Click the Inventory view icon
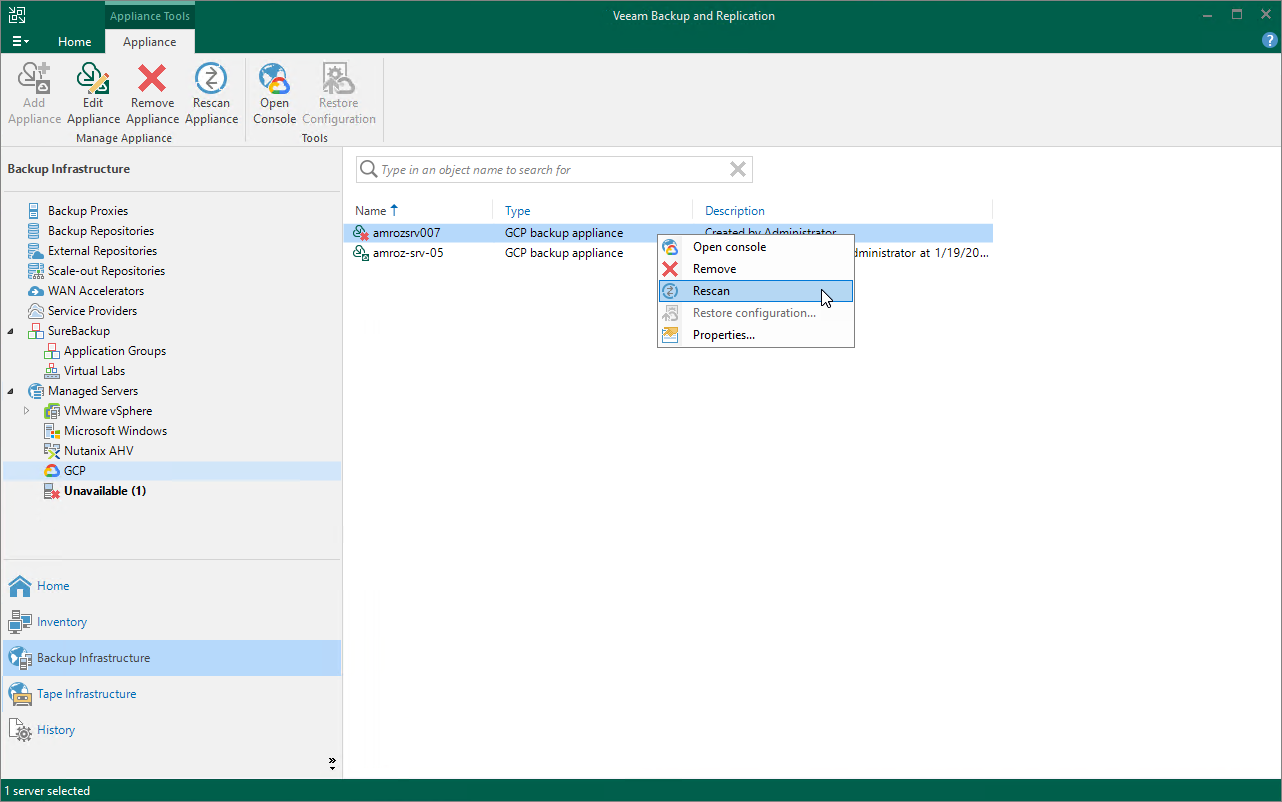 [x=20, y=622]
